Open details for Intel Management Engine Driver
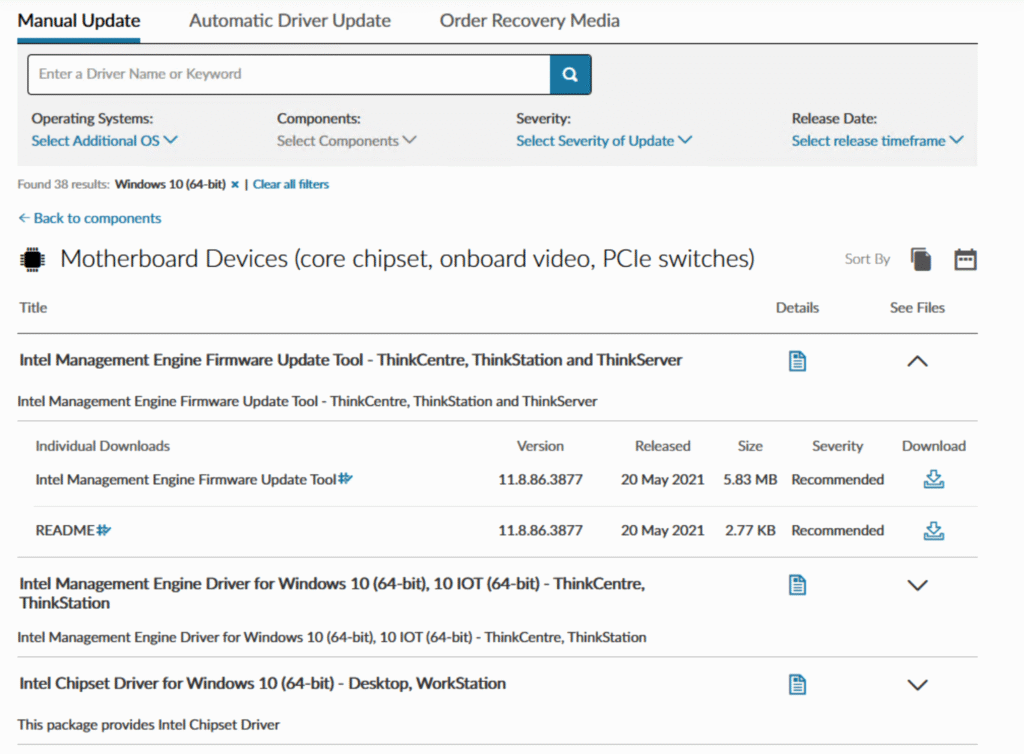Screen dimensions: 1024x754 pos(797,585)
